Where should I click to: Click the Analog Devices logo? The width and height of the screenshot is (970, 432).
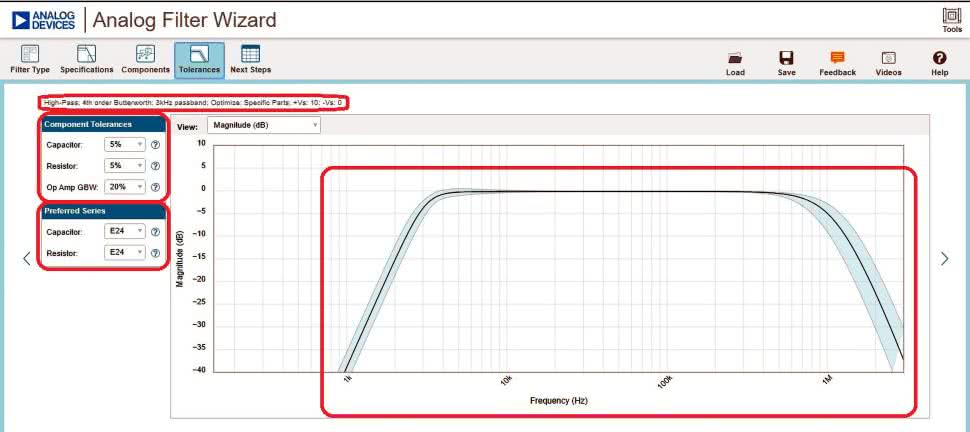pos(42,20)
